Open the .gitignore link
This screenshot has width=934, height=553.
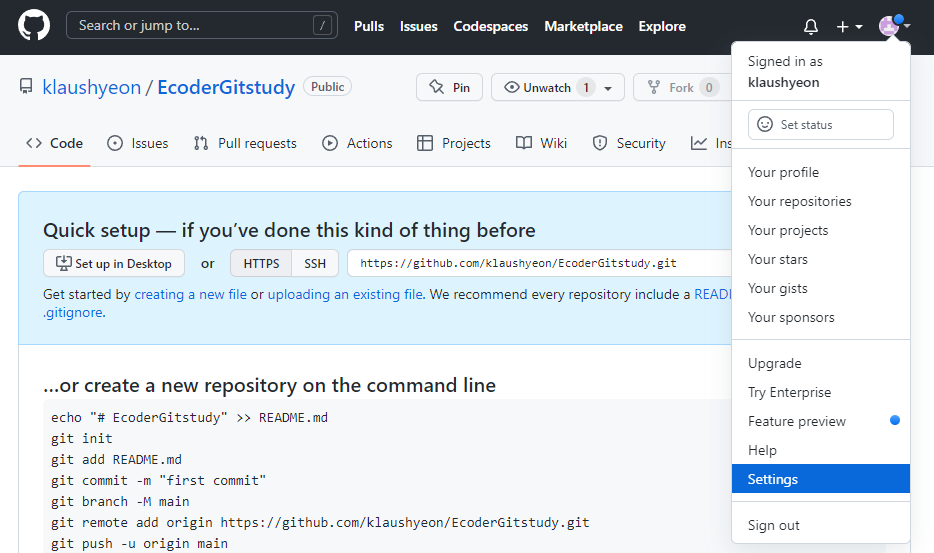point(73,312)
